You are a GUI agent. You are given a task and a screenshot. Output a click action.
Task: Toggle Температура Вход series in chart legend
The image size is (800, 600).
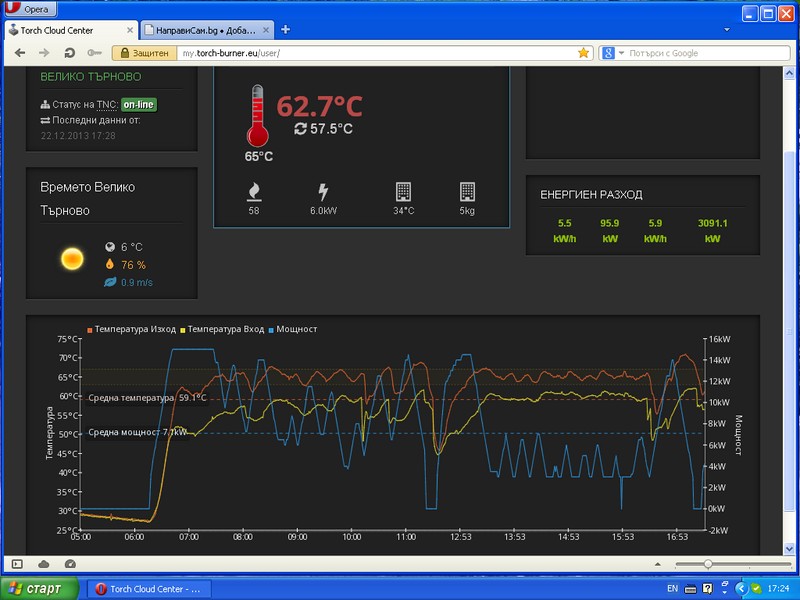click(x=225, y=328)
